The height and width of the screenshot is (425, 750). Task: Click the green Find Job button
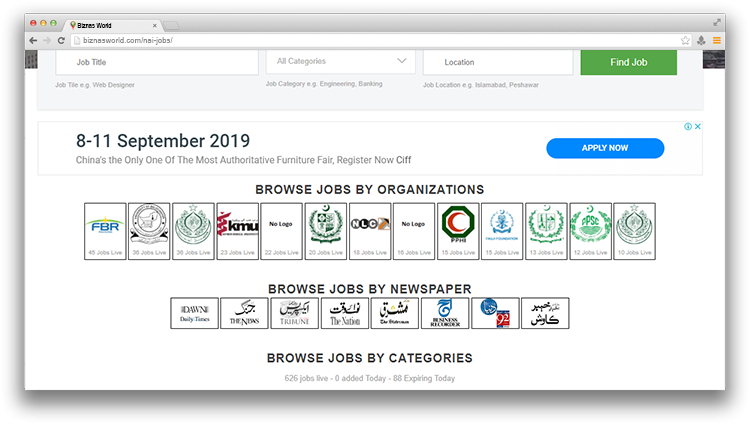click(628, 62)
